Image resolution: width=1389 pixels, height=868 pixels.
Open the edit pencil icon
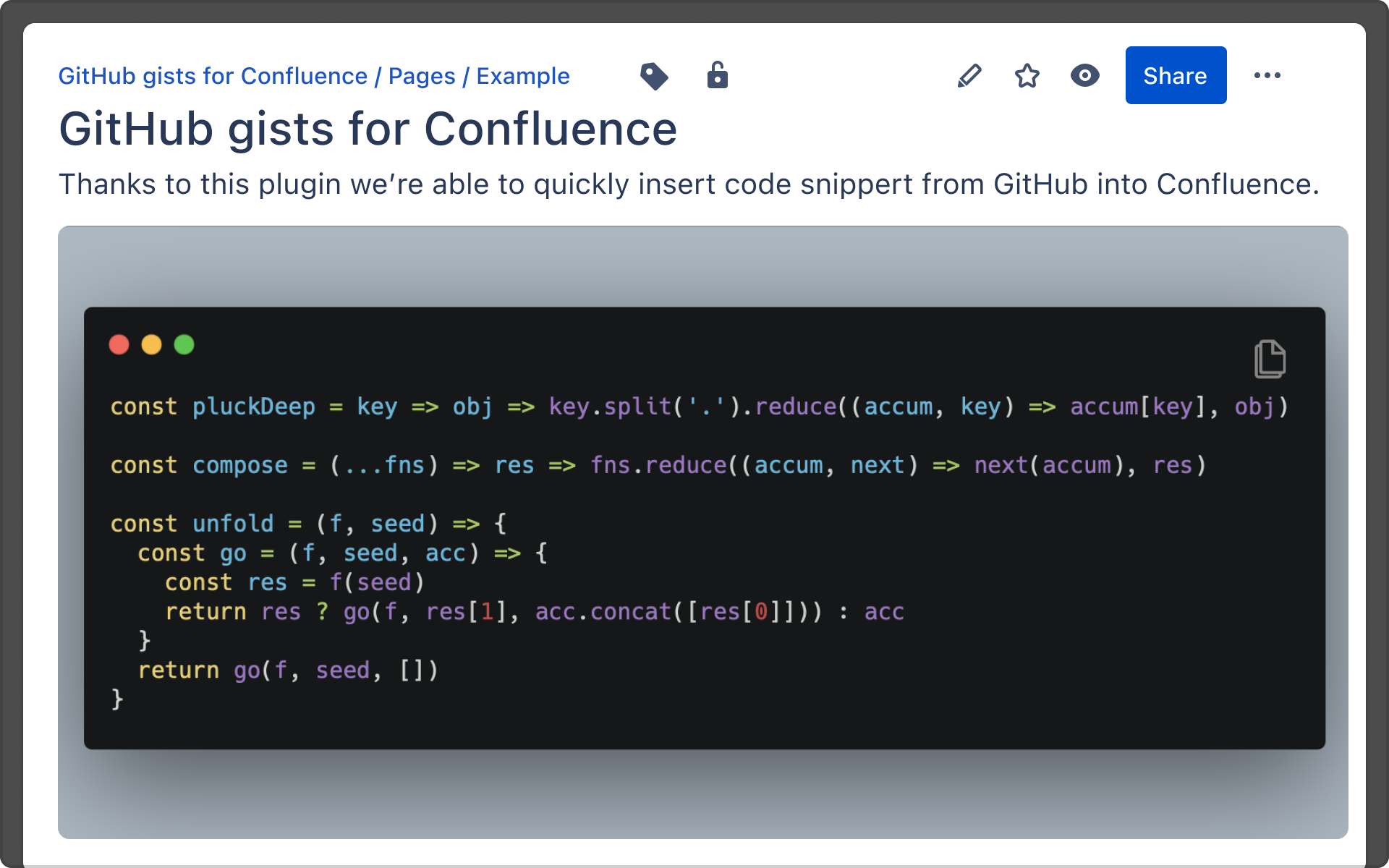(969, 75)
